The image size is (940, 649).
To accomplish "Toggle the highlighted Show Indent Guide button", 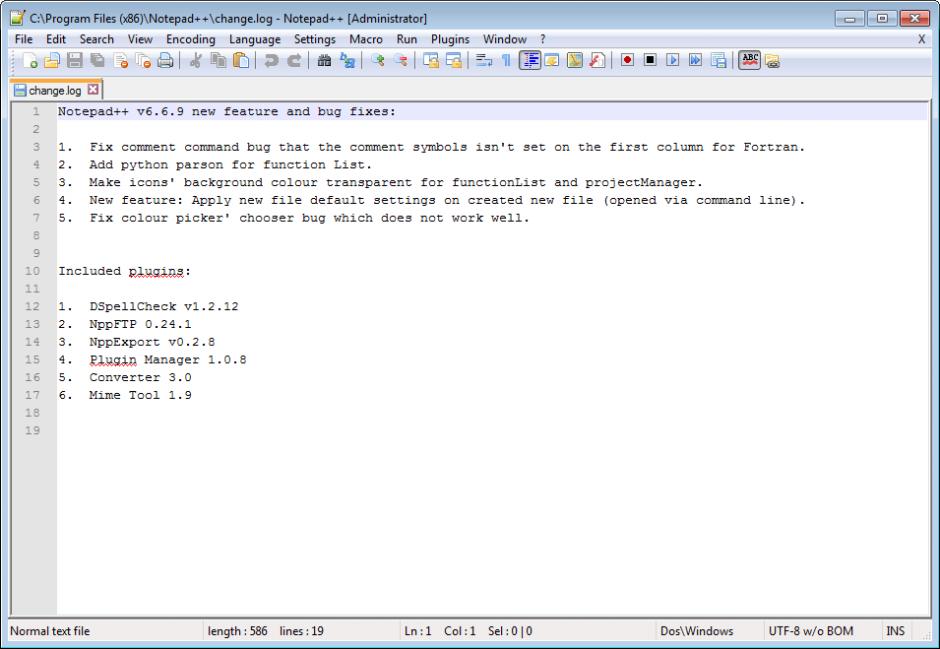I will coord(530,61).
